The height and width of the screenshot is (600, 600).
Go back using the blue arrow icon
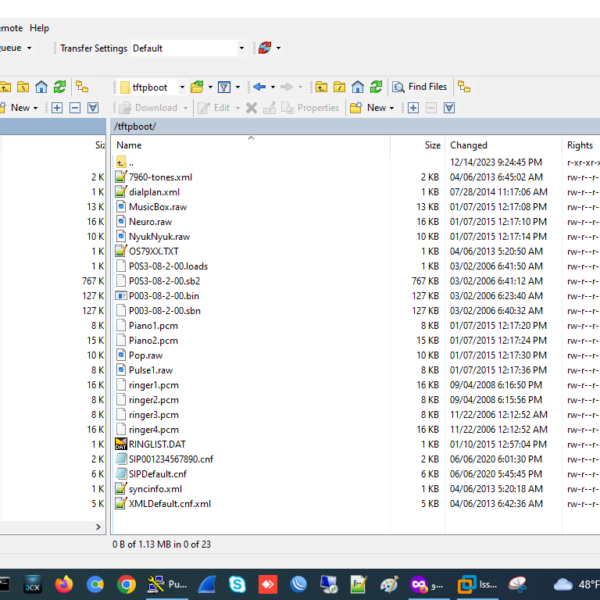pyautogui.click(x=259, y=87)
